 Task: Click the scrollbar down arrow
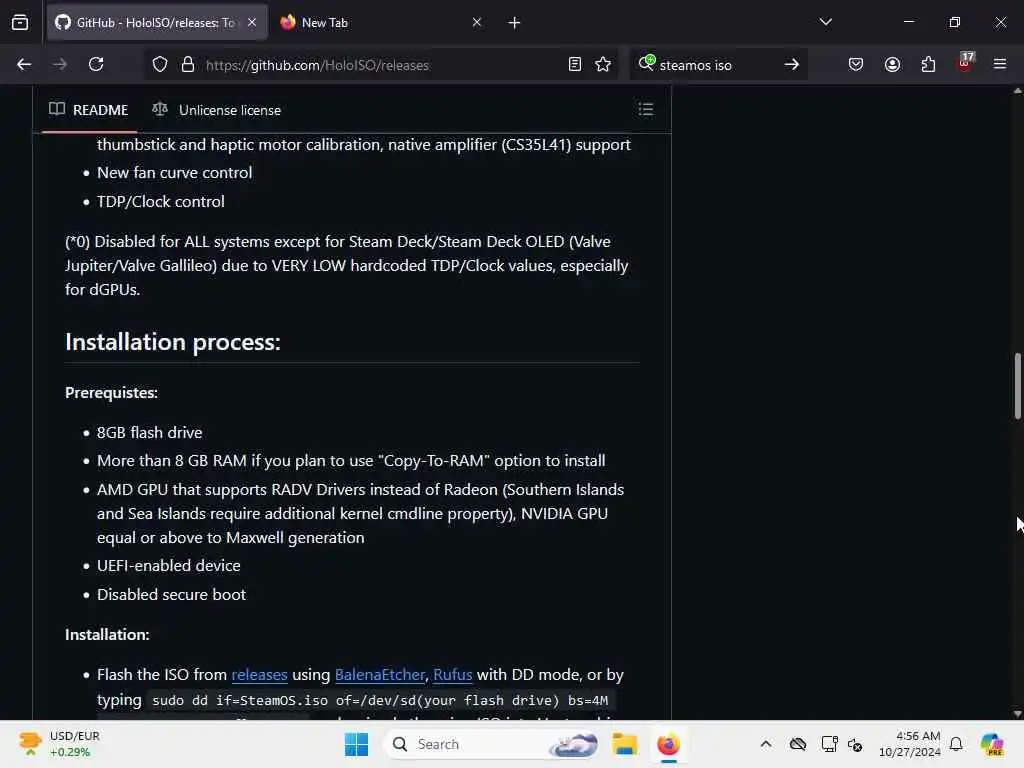pyautogui.click(x=1017, y=713)
